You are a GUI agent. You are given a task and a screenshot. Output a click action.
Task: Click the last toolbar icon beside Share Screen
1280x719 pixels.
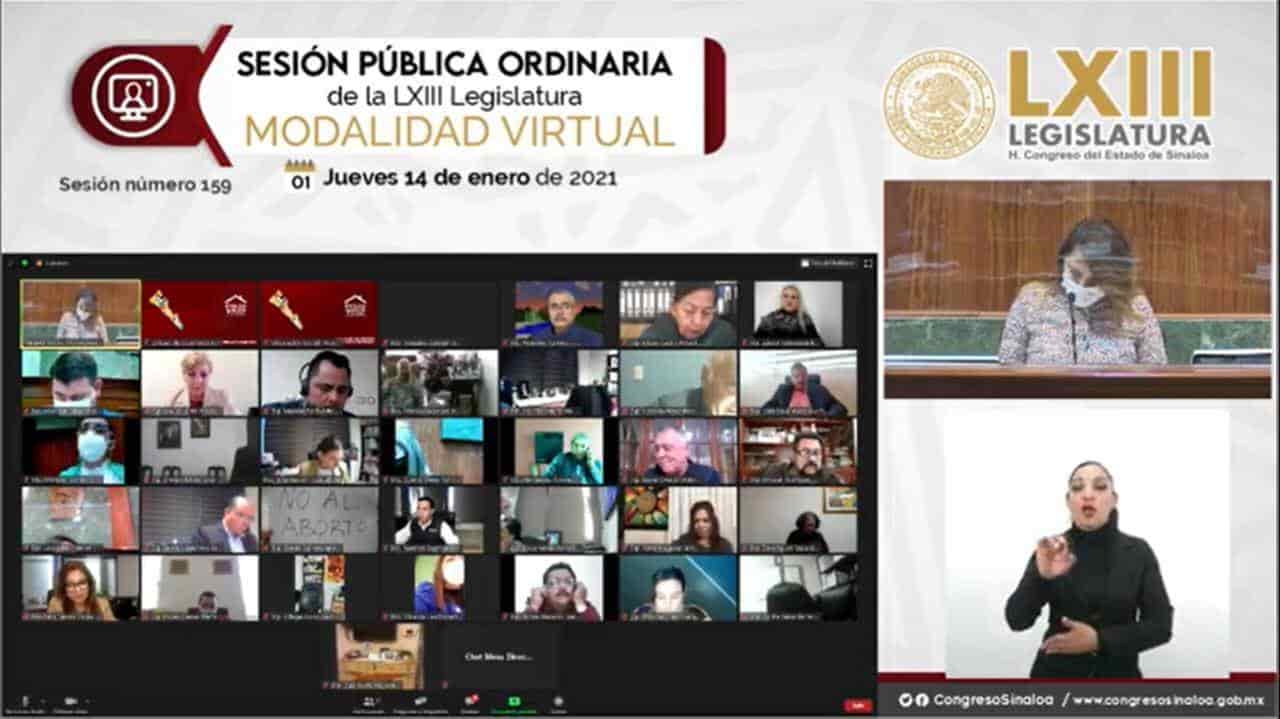[x=558, y=702]
